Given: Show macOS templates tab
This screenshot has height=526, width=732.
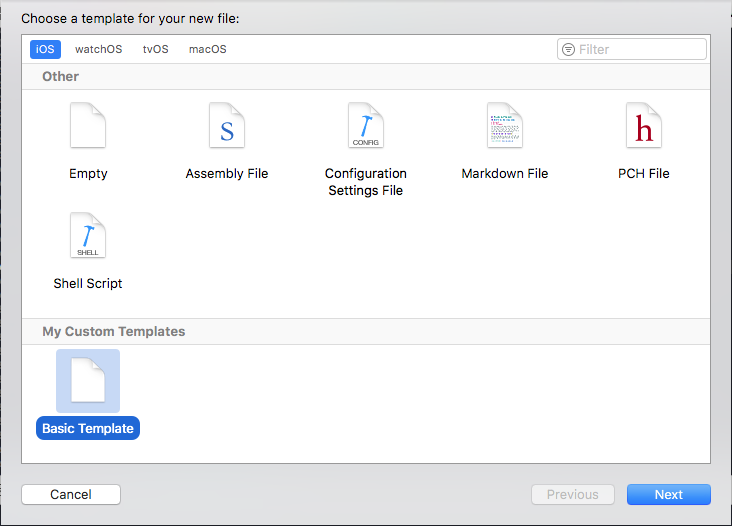Looking at the screenshot, I should tap(207, 49).
